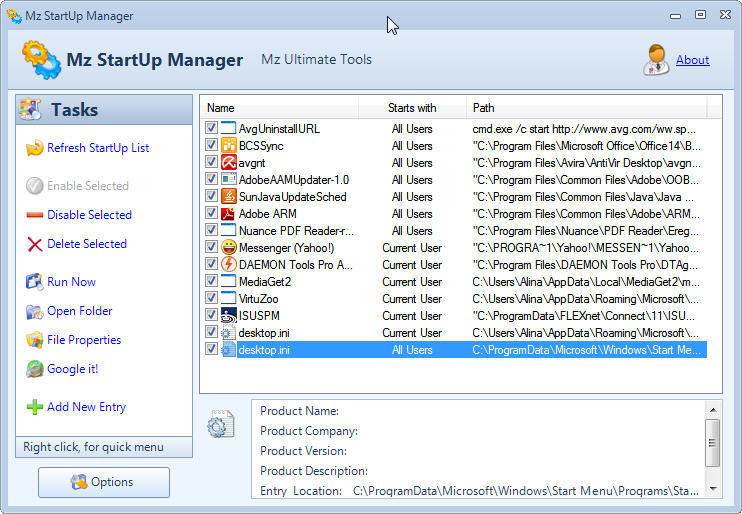Click Delete Selected link text
The height and width of the screenshot is (514, 742).
coord(87,244)
